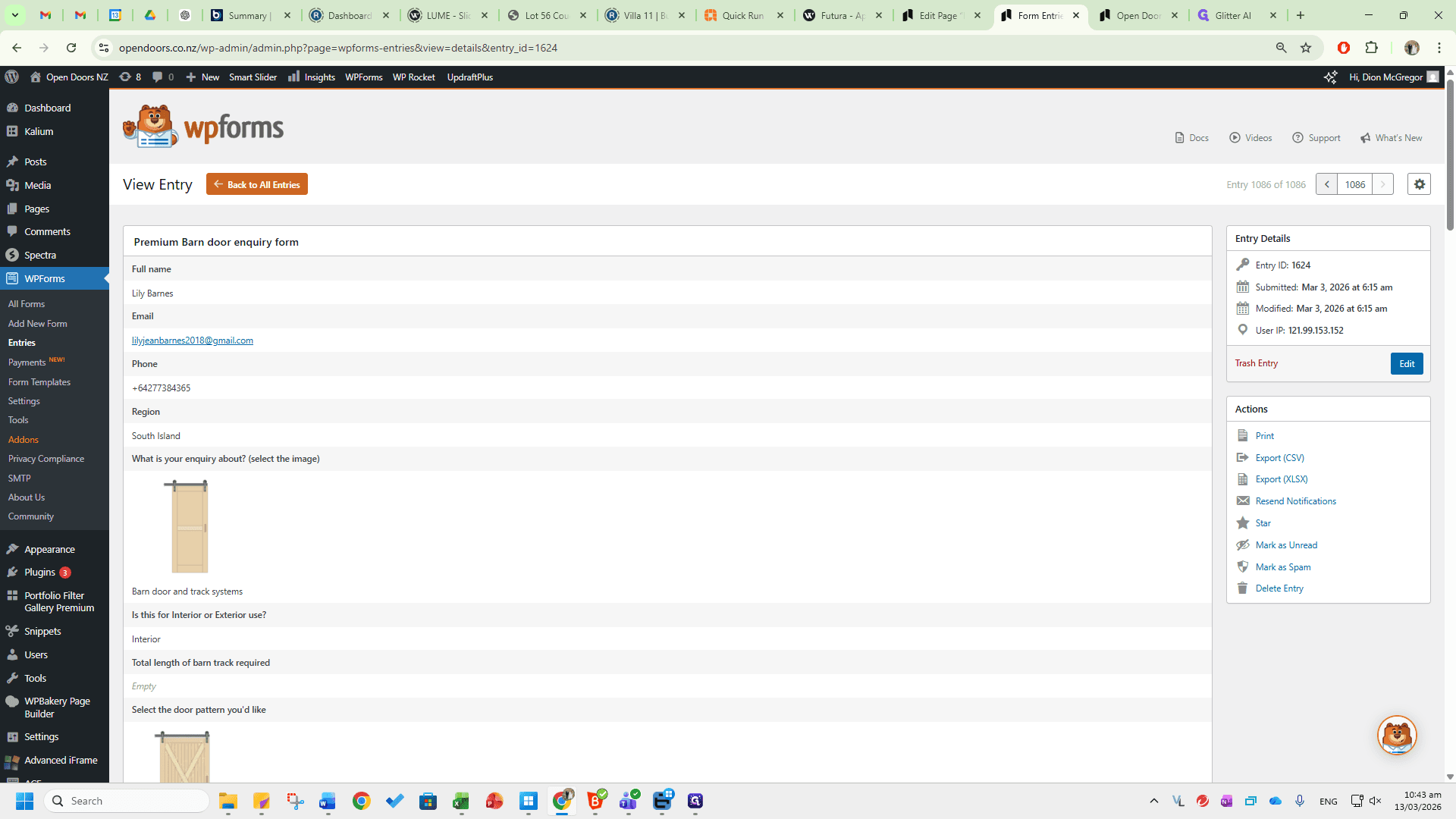Click the Delete Entry trash icon
This screenshot has width=1456, height=819.
[x=1242, y=588]
